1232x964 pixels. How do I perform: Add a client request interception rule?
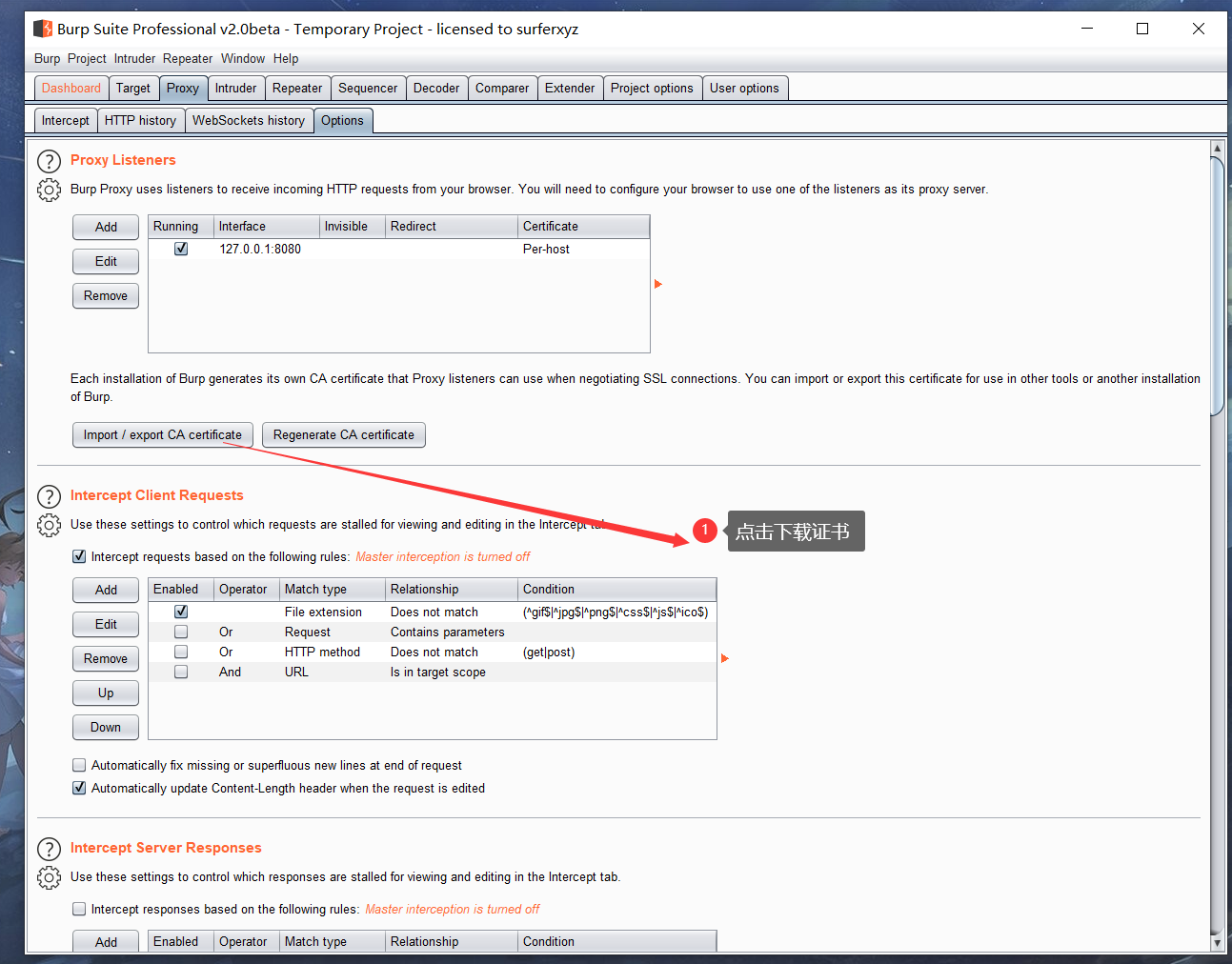pos(106,590)
